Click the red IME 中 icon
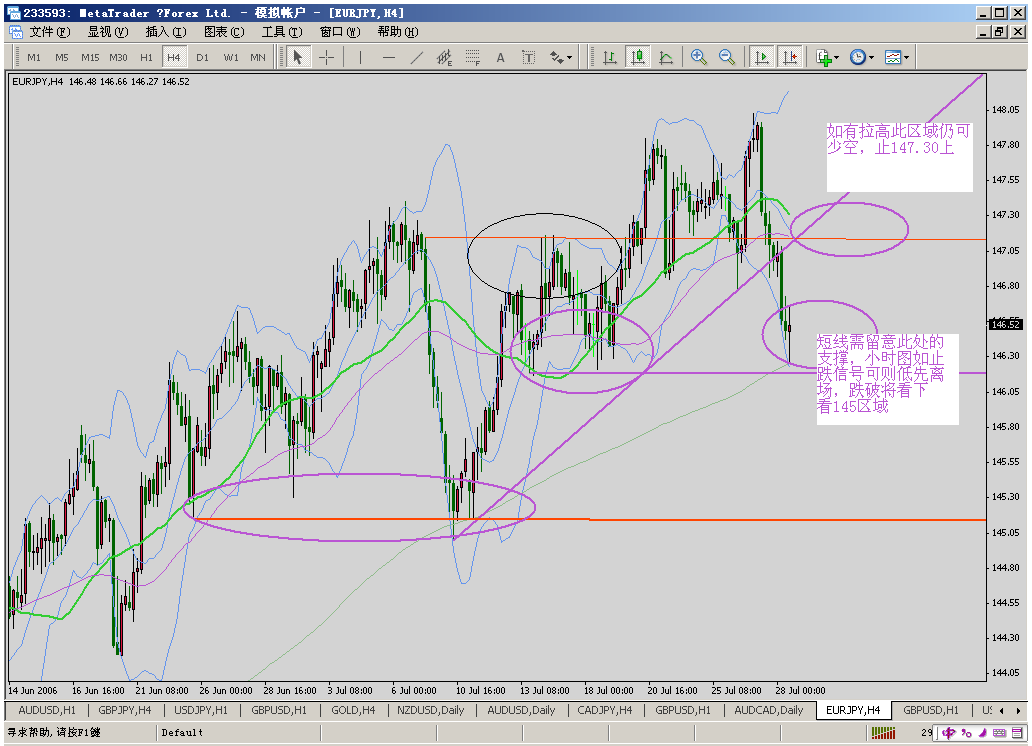Image resolution: width=1032 pixels, height=746 pixels. pyautogui.click(x=948, y=733)
